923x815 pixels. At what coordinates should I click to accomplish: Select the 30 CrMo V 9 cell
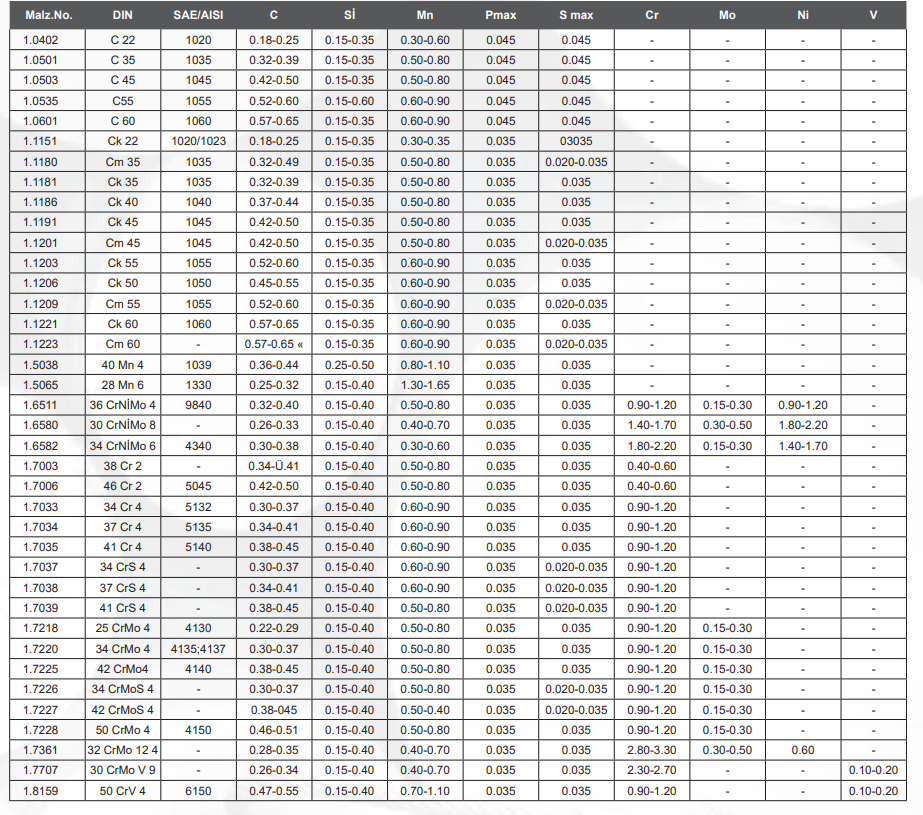pos(122,770)
